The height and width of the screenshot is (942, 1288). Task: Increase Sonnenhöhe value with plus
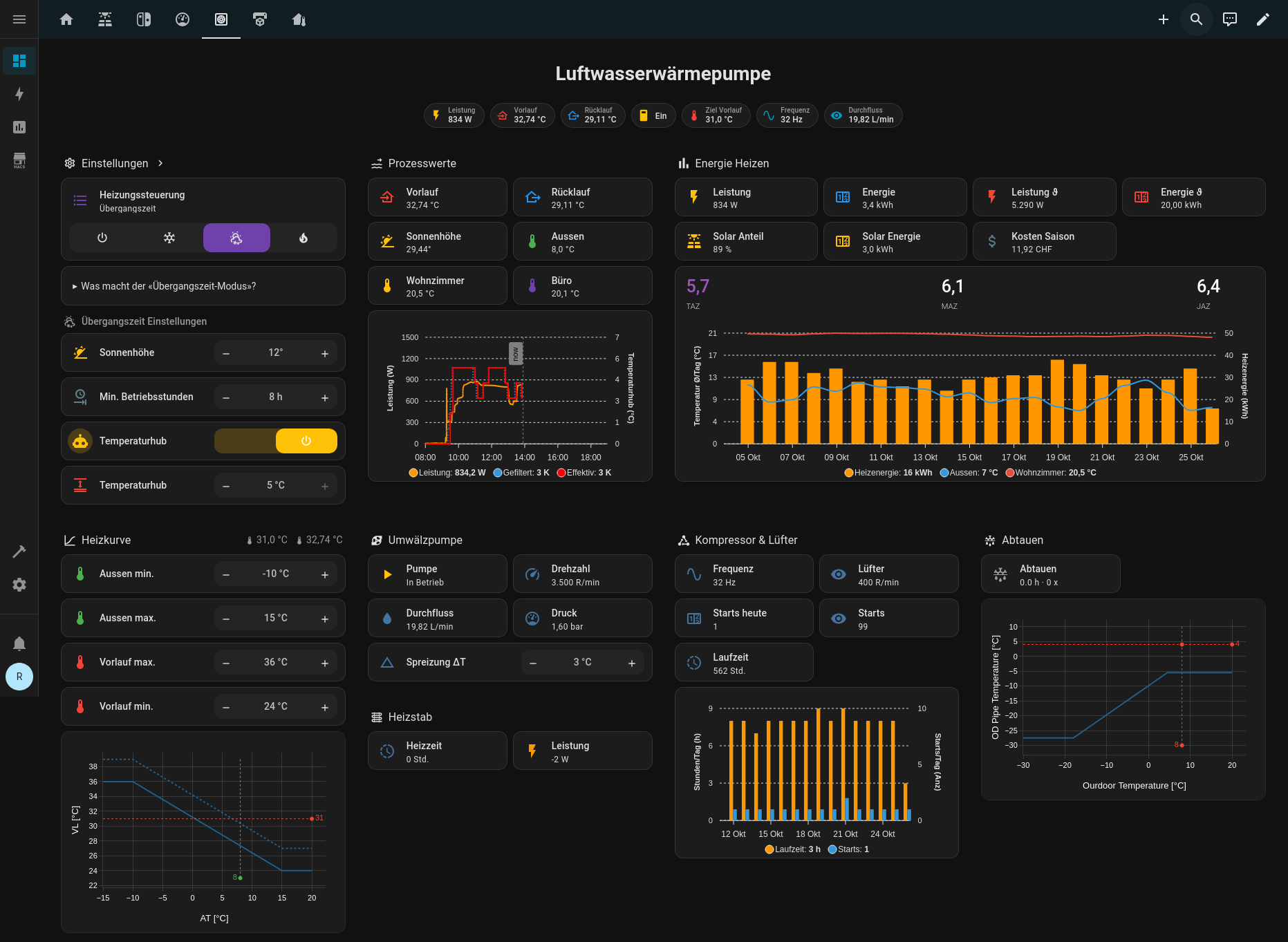pyautogui.click(x=325, y=353)
